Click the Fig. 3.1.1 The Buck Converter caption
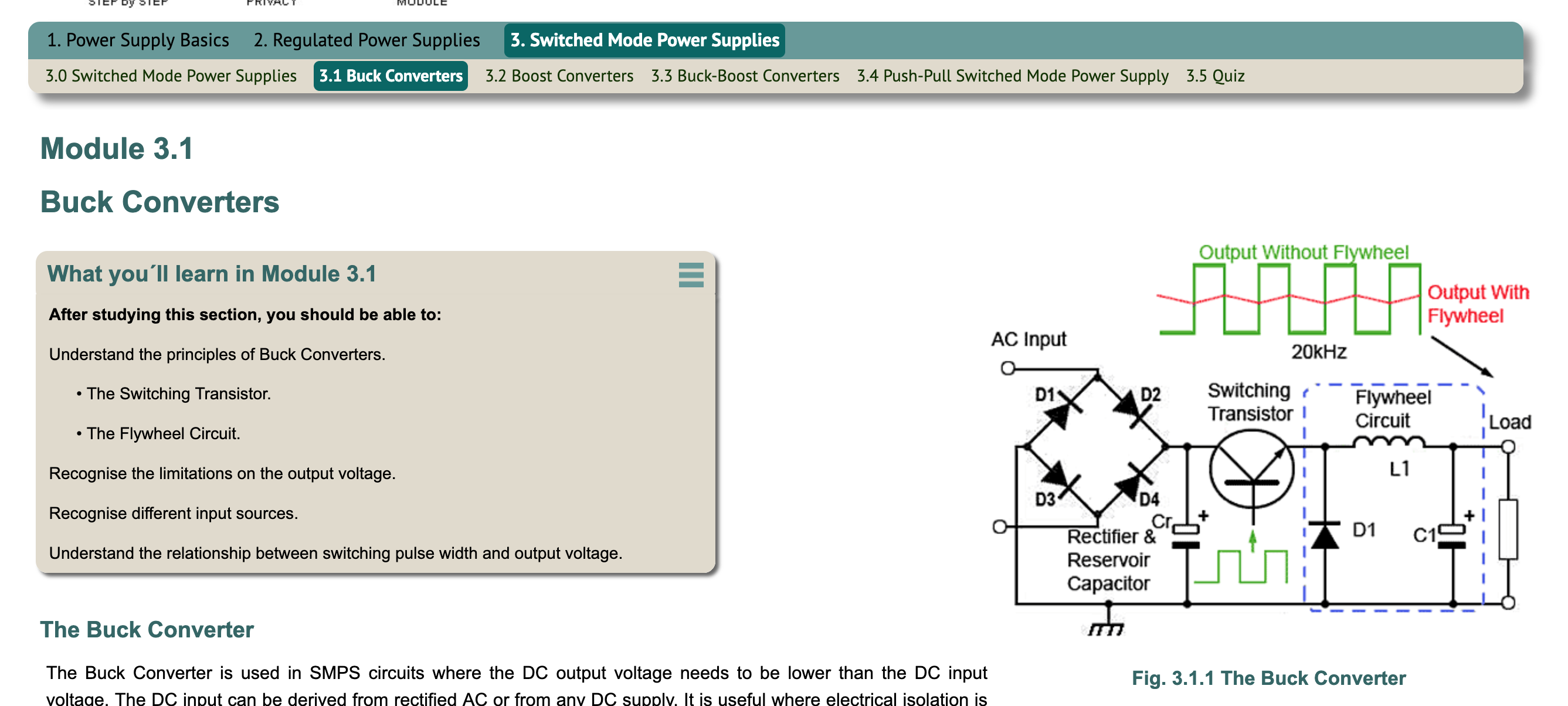1568x706 pixels. [1268, 677]
